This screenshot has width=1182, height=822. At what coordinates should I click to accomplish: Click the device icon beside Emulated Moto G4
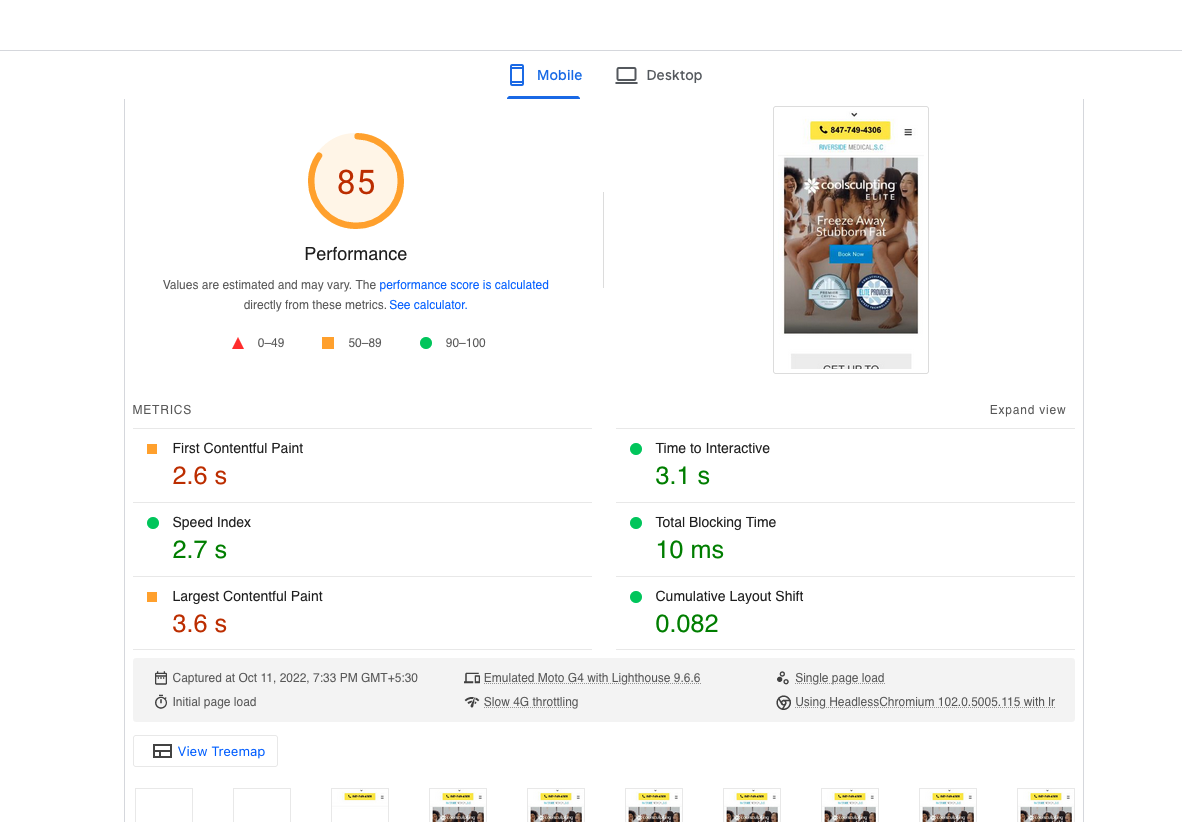472,678
